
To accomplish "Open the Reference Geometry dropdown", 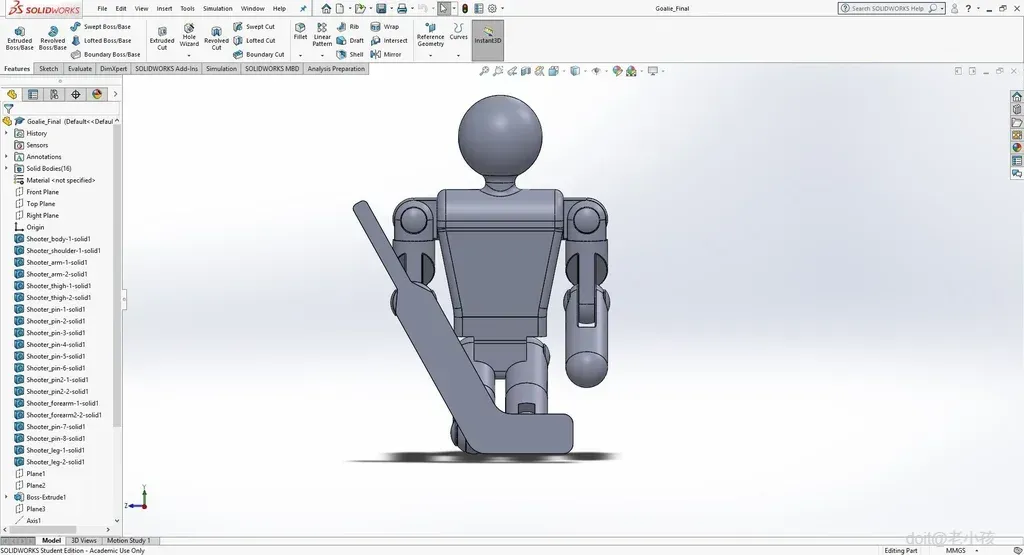I will tap(430, 55).
